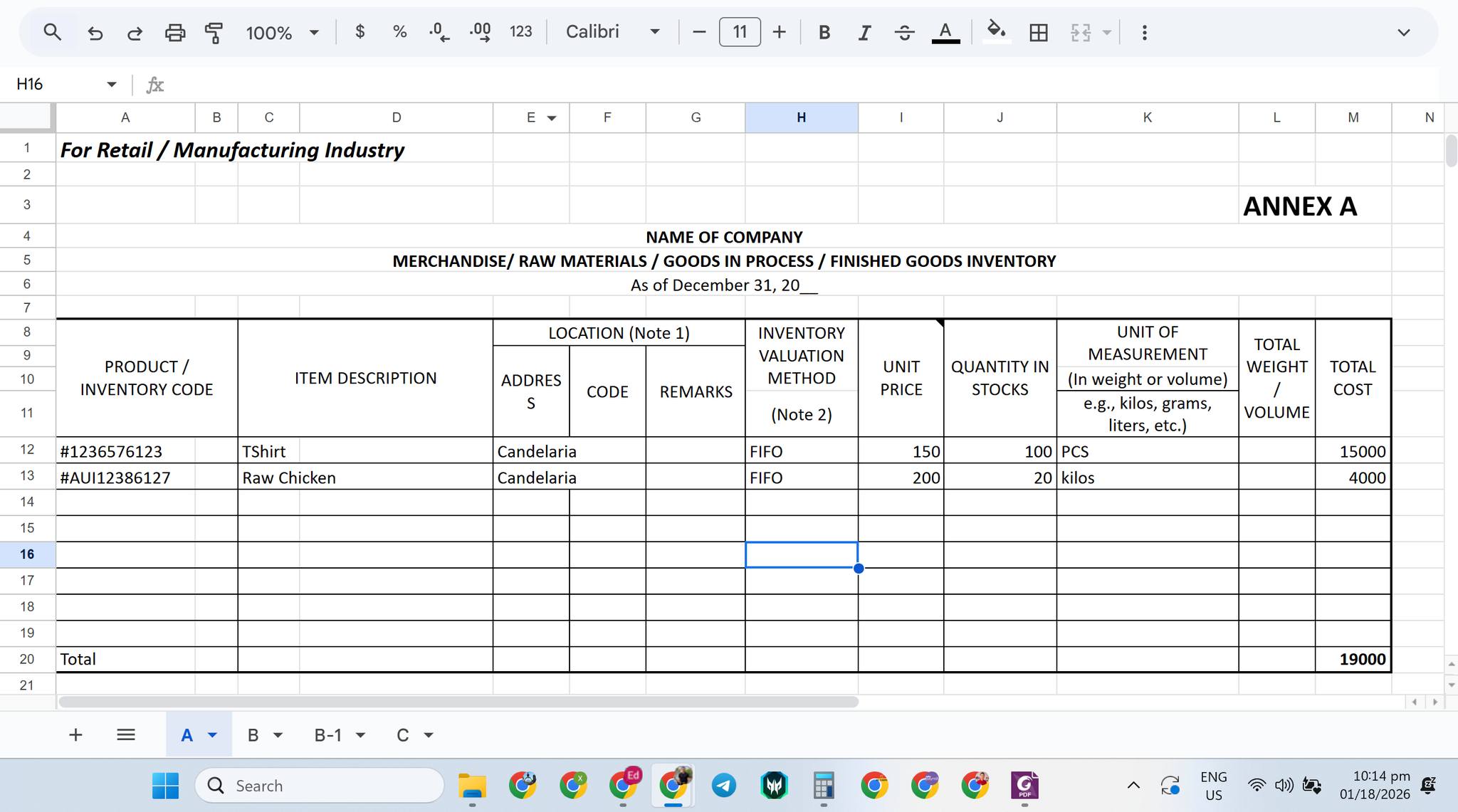Viewport: 1458px width, 812px height.
Task: Add a new sheet
Action: coord(75,734)
